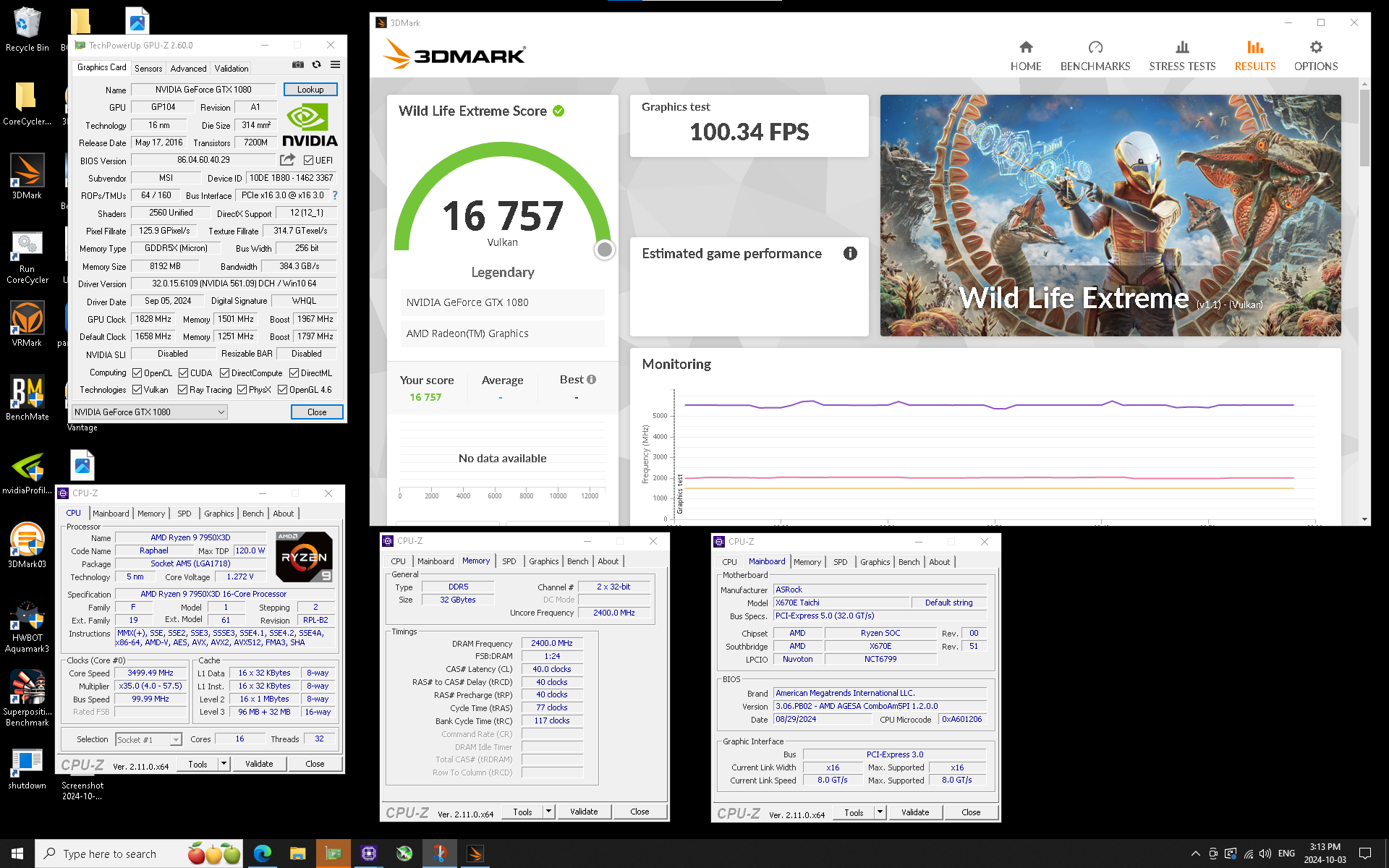Open the Run CoreCycler desktop shortcut
1389x868 pixels.
(x=27, y=258)
